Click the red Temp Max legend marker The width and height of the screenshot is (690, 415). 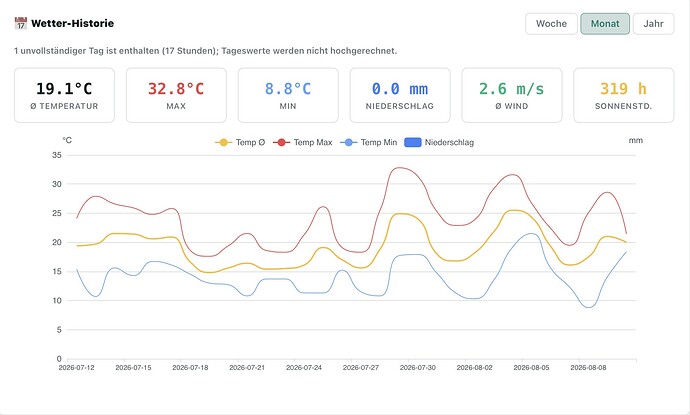coord(282,142)
